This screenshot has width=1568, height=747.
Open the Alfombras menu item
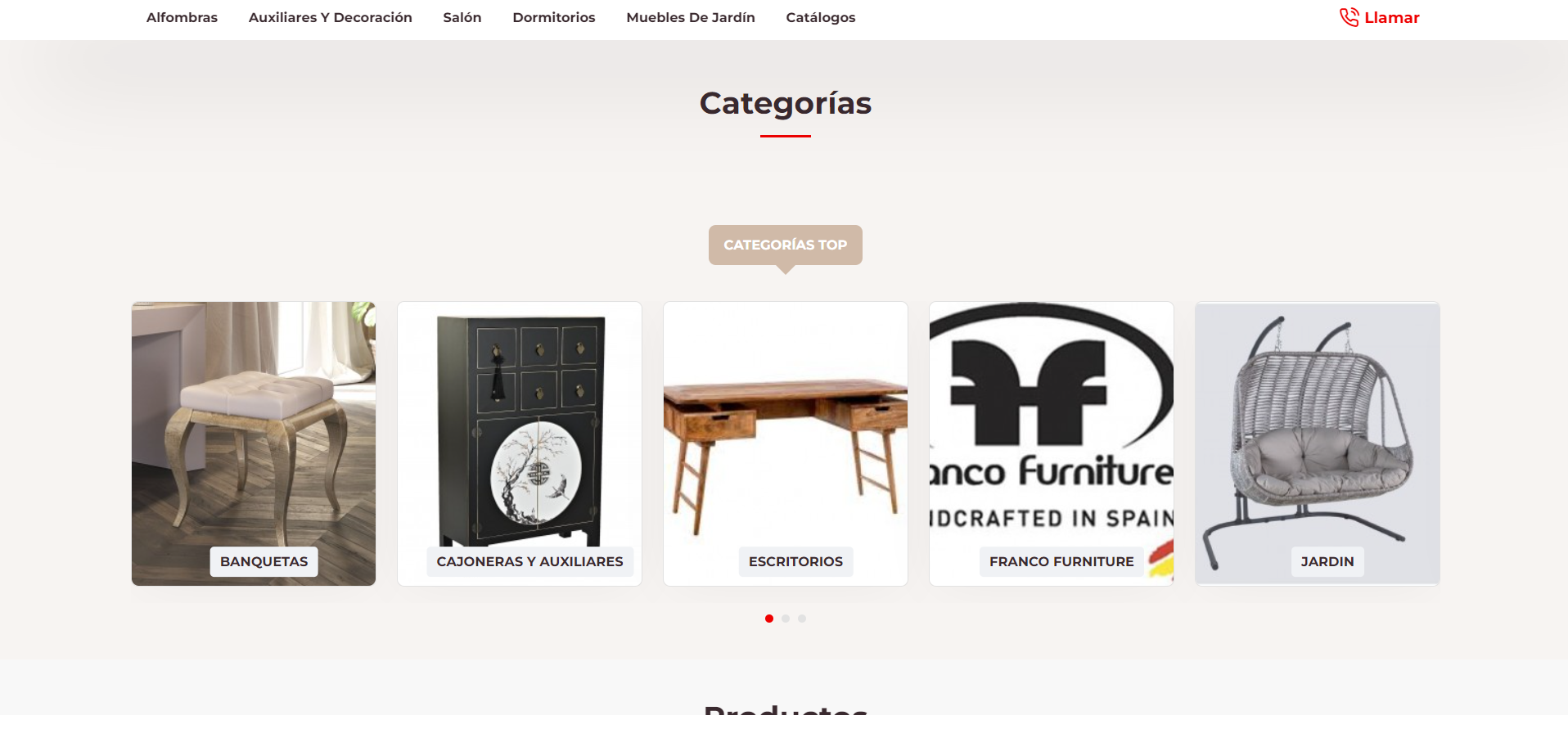pos(182,17)
